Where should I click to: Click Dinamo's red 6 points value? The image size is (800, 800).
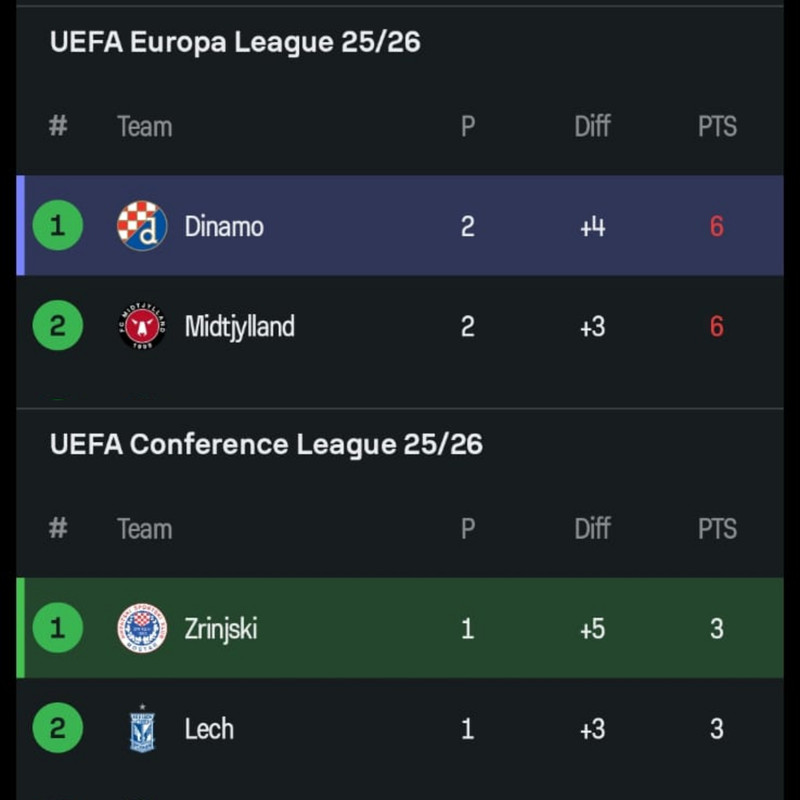point(716,226)
